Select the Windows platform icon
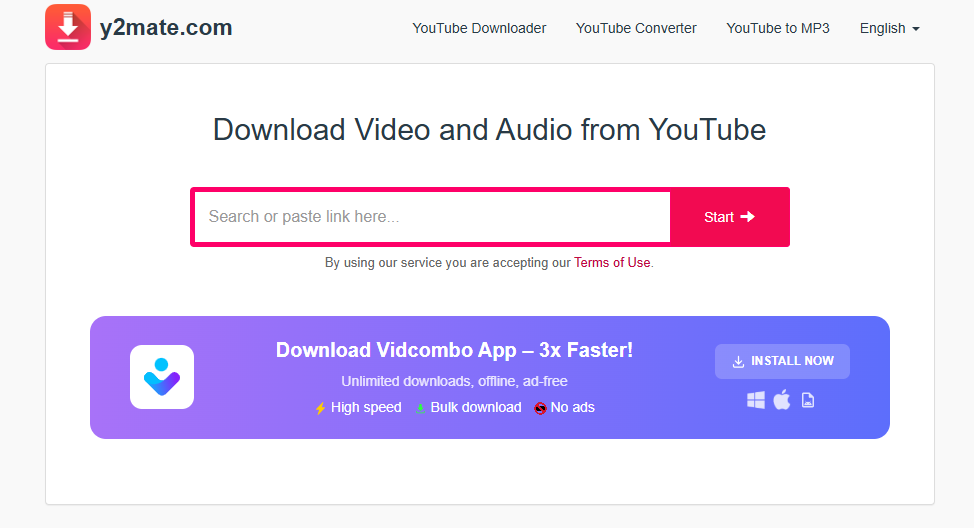The width and height of the screenshot is (974, 528). tap(755, 400)
